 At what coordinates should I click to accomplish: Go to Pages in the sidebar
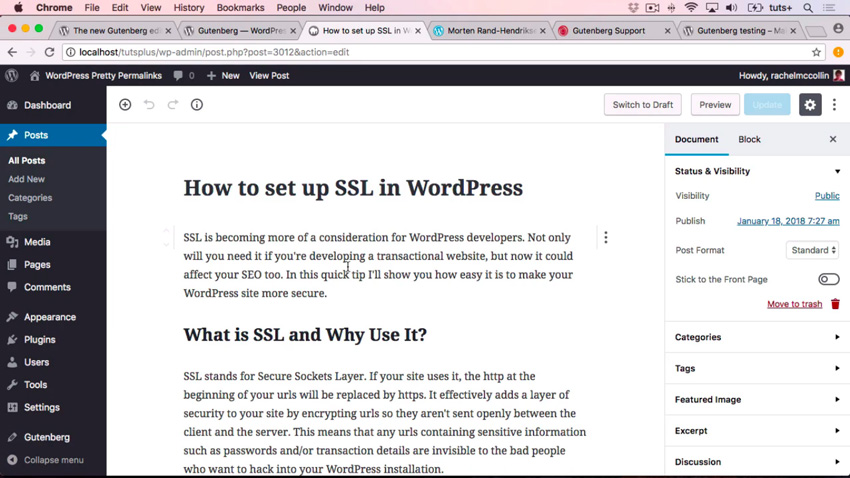pos(53,264)
